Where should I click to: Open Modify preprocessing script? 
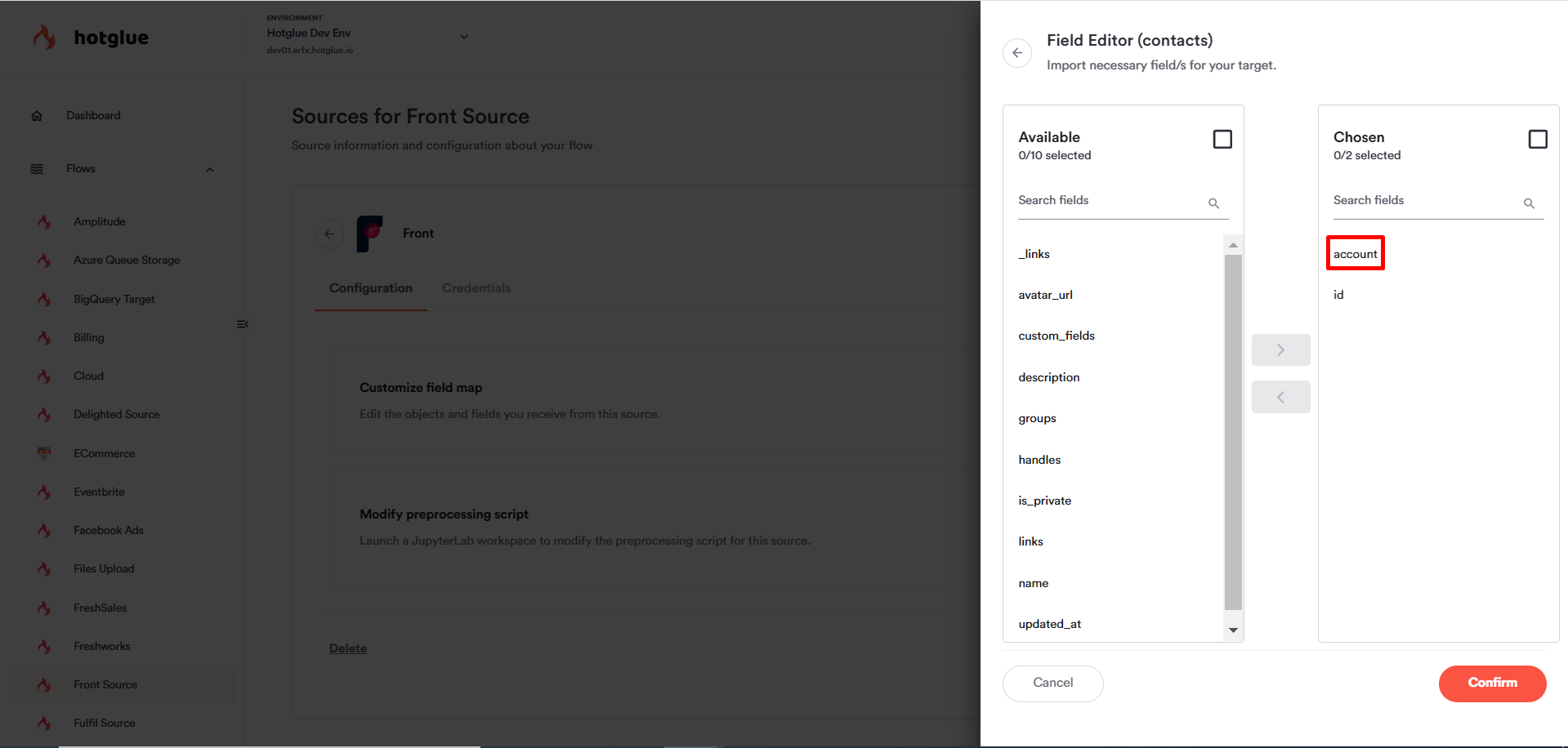point(444,514)
